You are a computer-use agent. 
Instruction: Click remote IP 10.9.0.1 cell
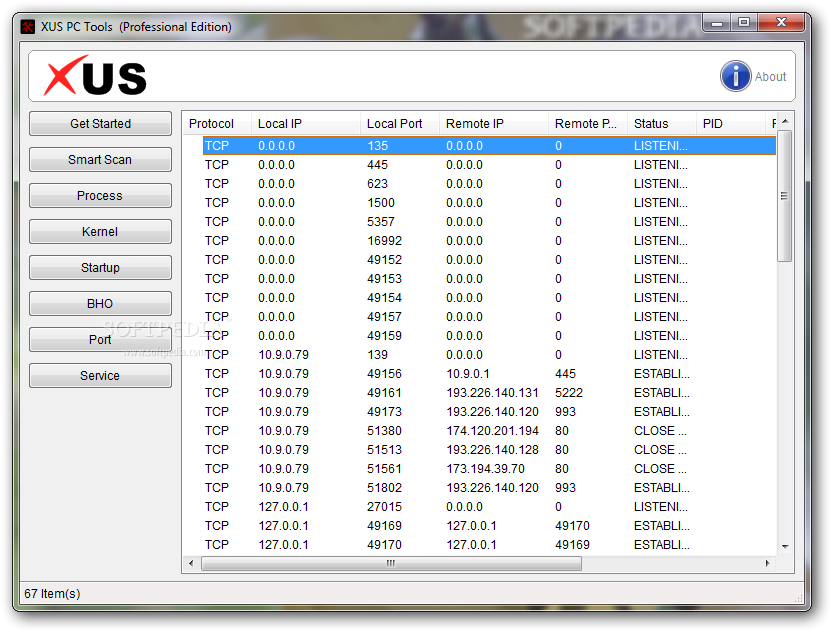(x=467, y=374)
